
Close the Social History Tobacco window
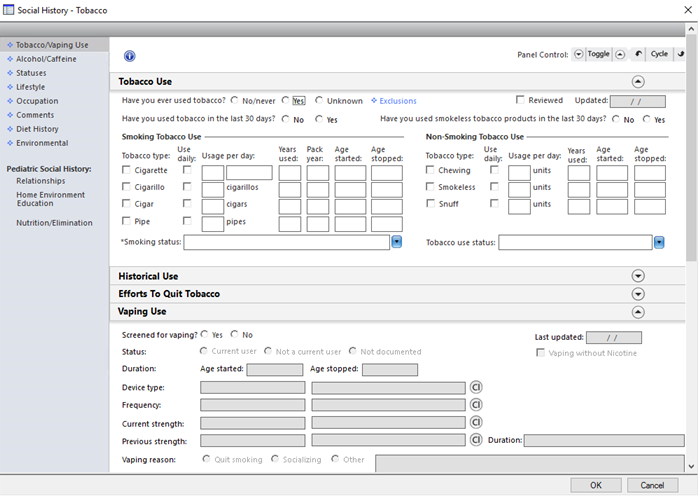point(688,10)
